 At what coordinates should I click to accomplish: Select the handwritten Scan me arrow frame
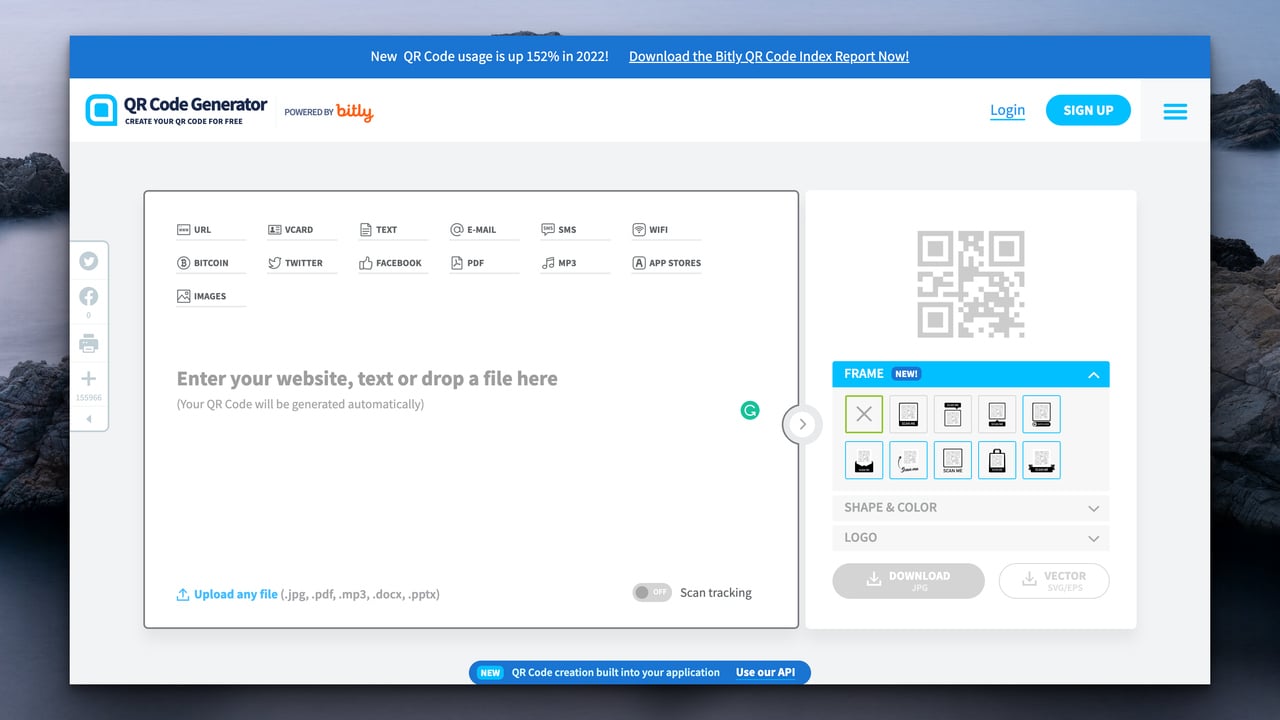[908, 460]
